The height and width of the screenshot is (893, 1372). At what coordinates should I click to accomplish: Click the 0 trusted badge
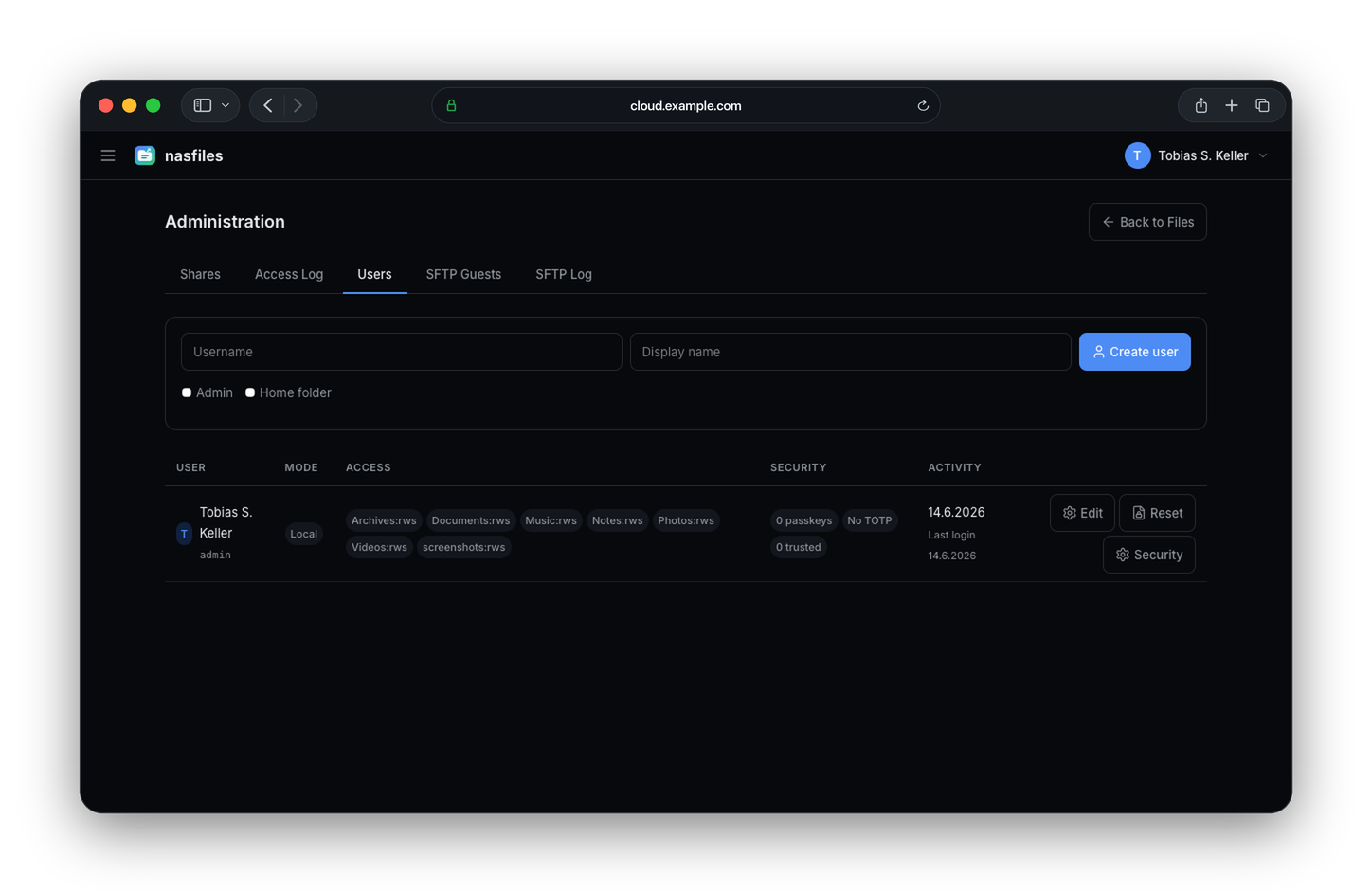point(798,547)
